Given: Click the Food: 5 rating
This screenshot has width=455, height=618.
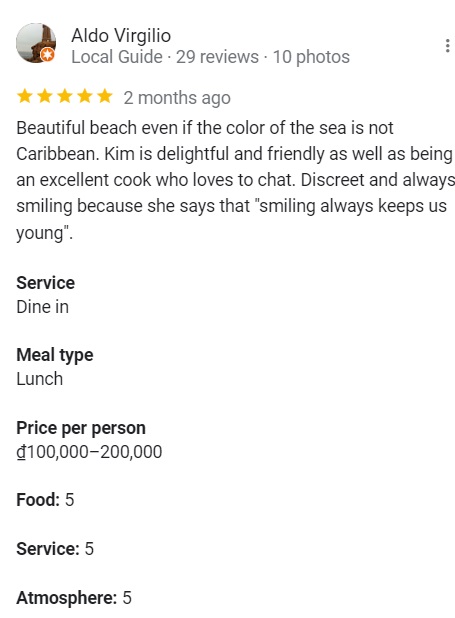Looking at the screenshot, I should [45, 500].
